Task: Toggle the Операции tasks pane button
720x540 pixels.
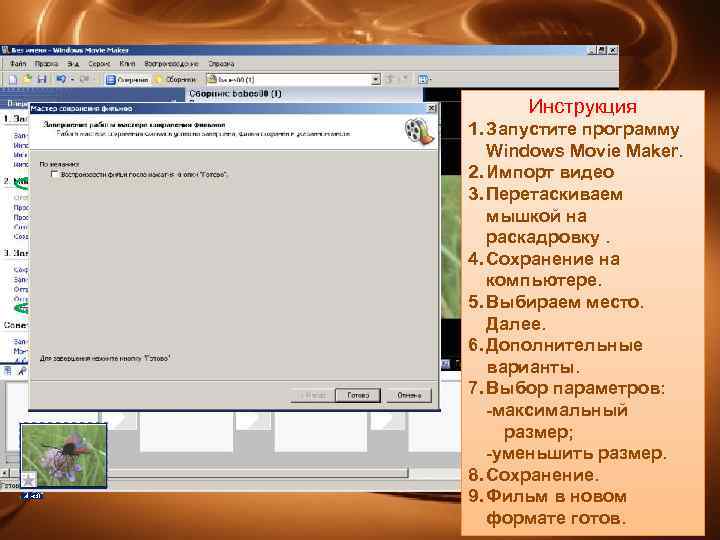Action: pos(127,79)
